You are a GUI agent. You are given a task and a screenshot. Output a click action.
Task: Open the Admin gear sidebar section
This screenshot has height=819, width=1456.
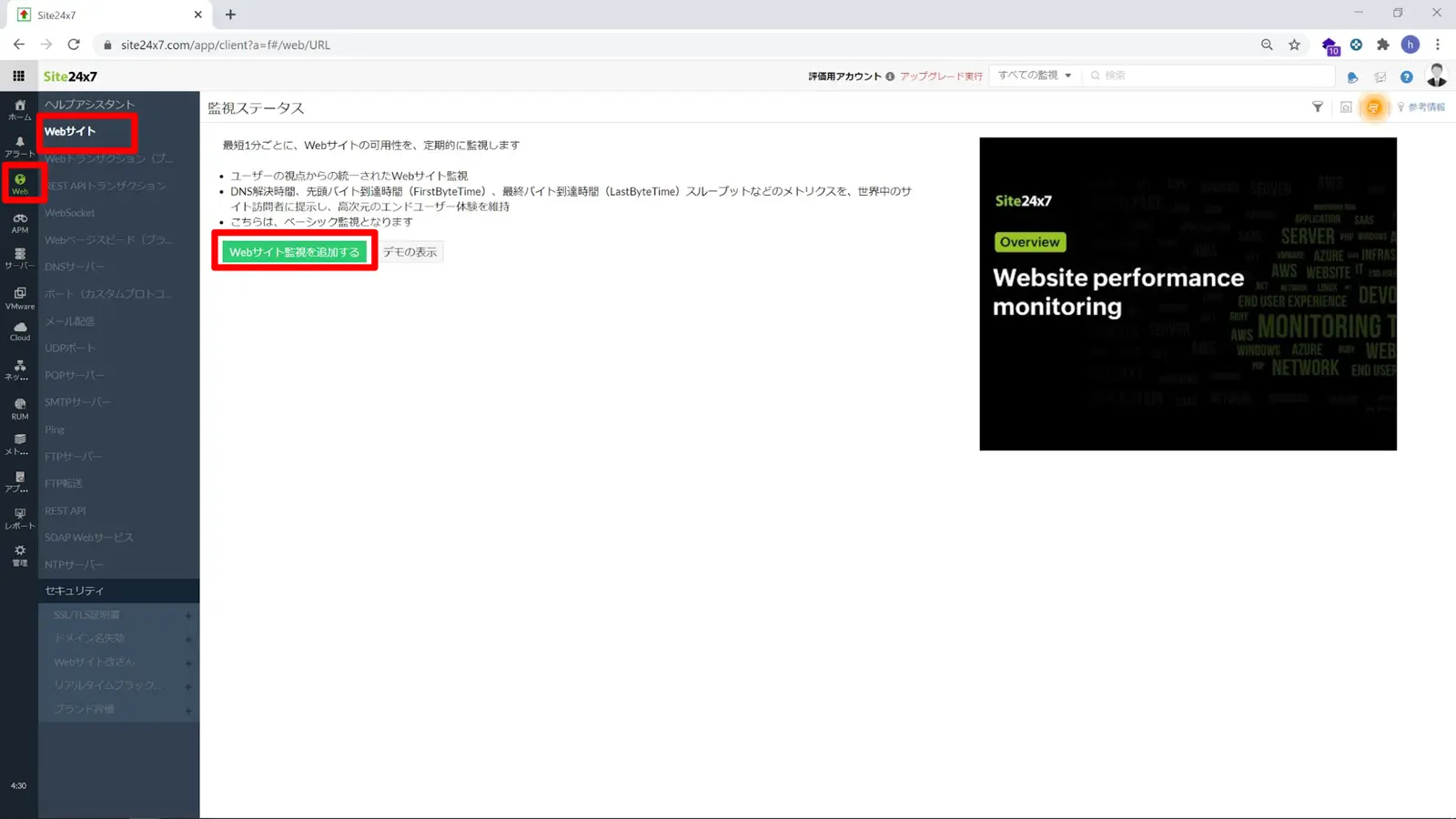[x=19, y=555]
